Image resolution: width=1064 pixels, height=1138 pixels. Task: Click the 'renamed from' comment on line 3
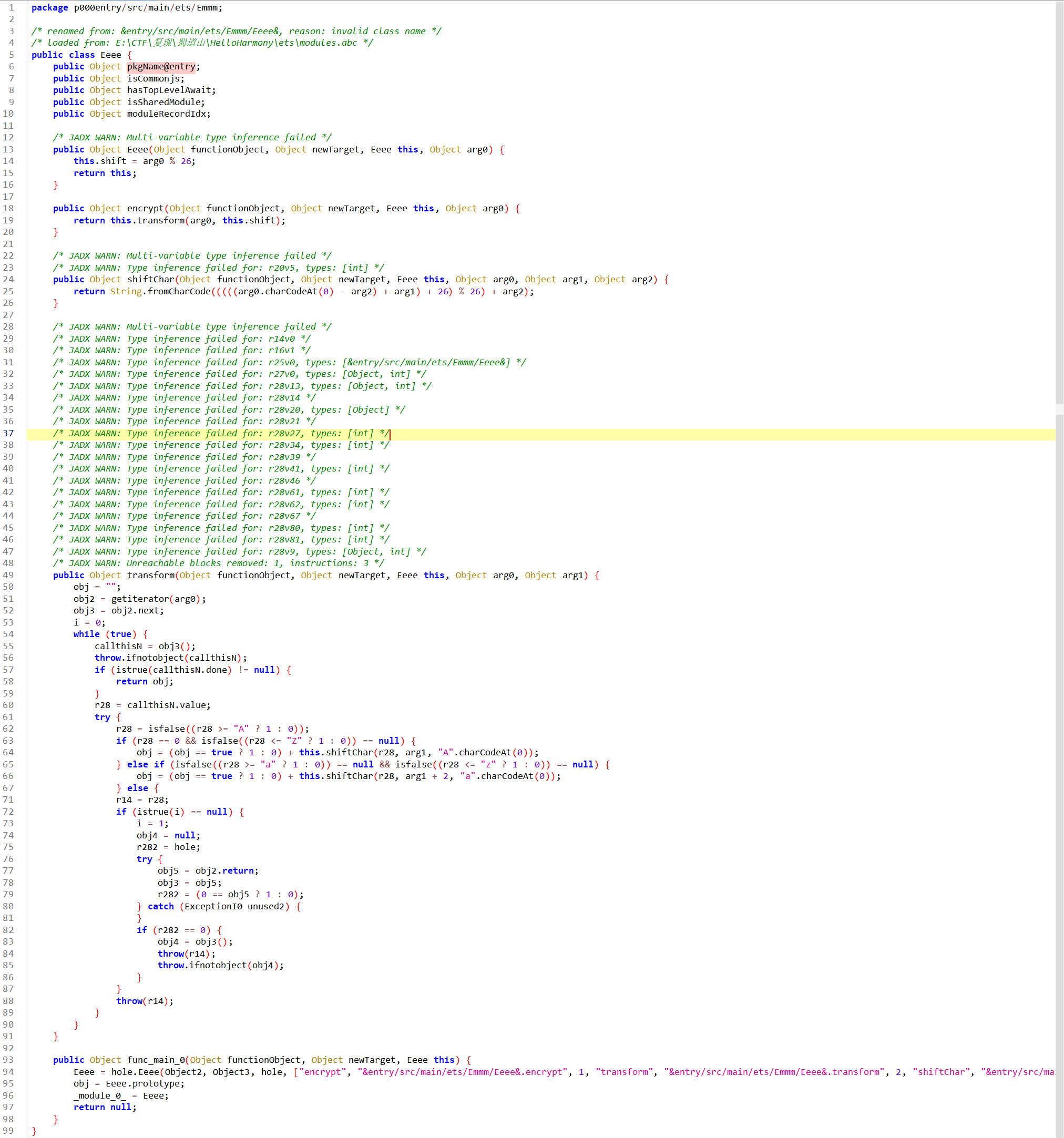(x=237, y=31)
